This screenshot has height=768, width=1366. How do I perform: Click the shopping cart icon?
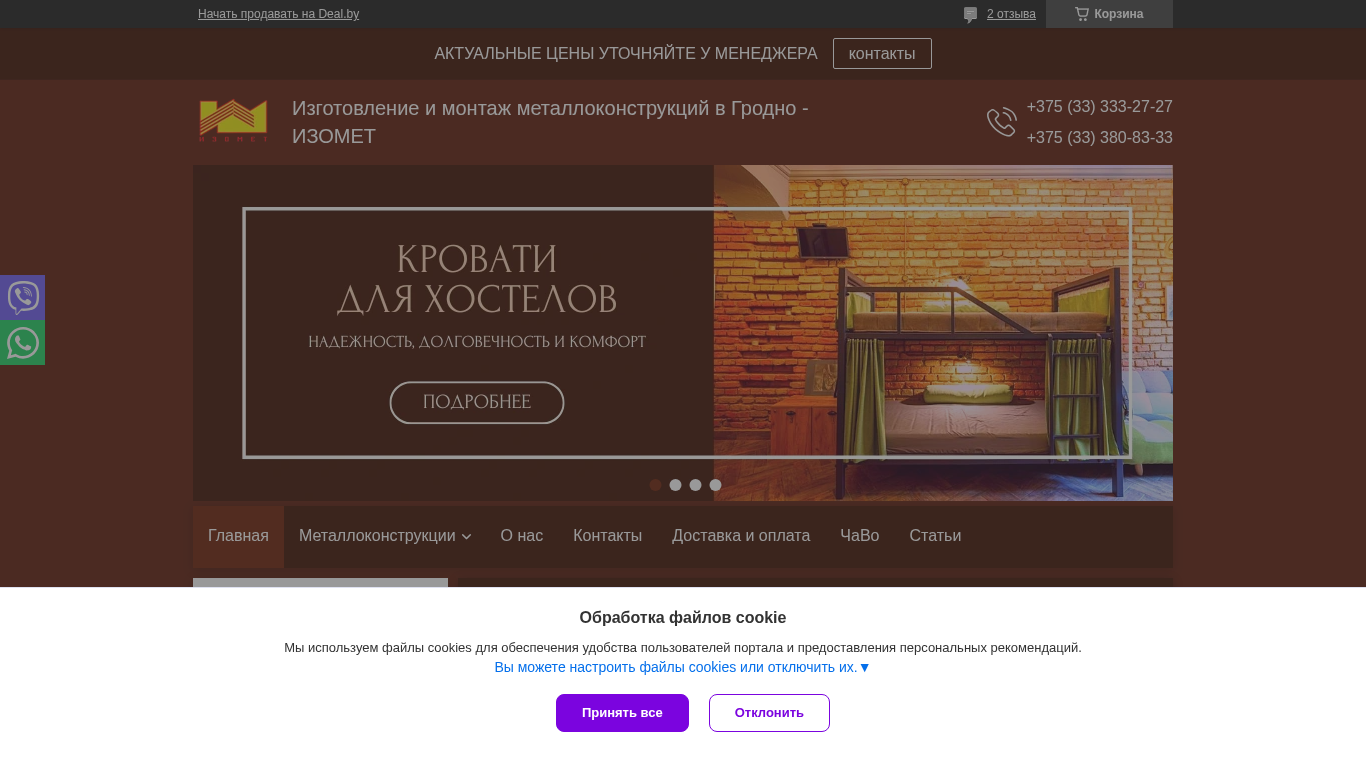click(1082, 14)
